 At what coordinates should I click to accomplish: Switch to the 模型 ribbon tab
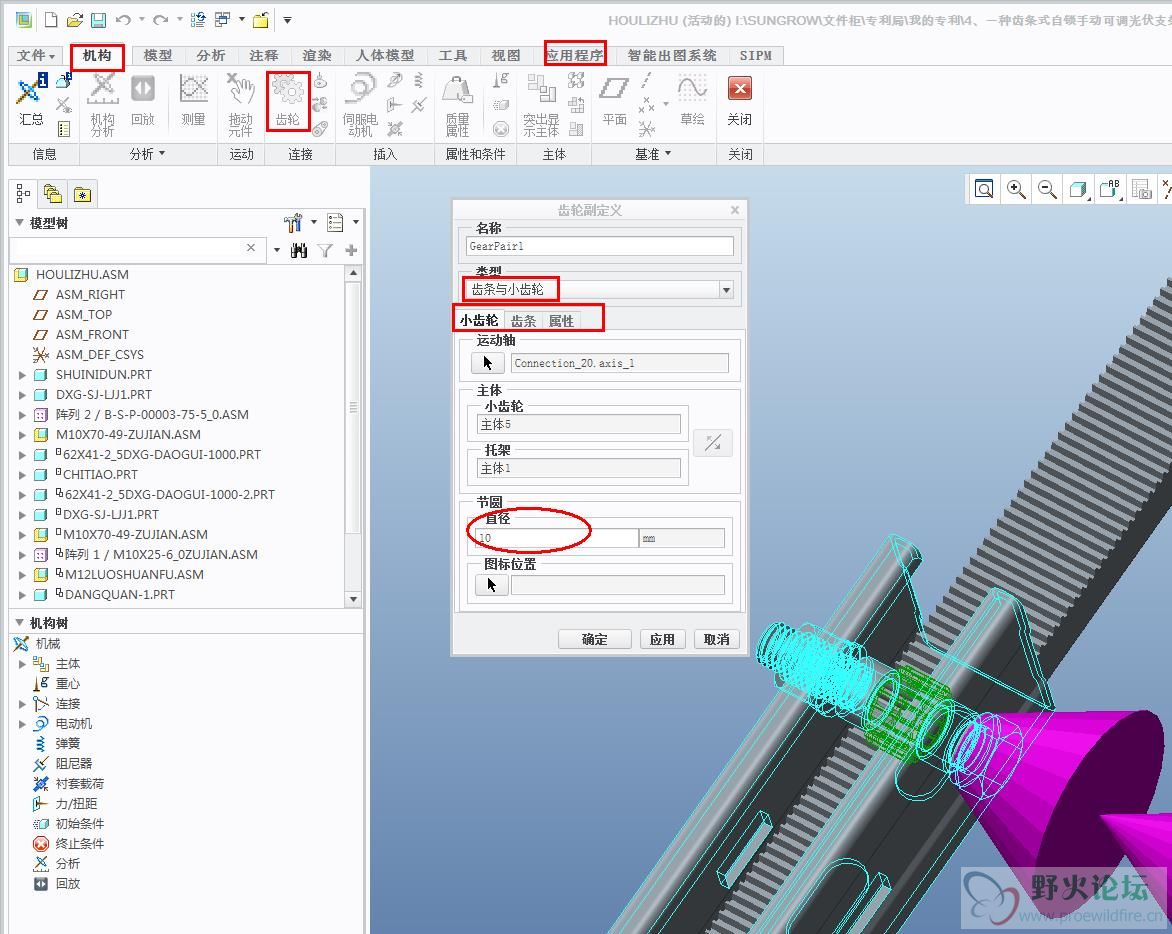click(158, 55)
